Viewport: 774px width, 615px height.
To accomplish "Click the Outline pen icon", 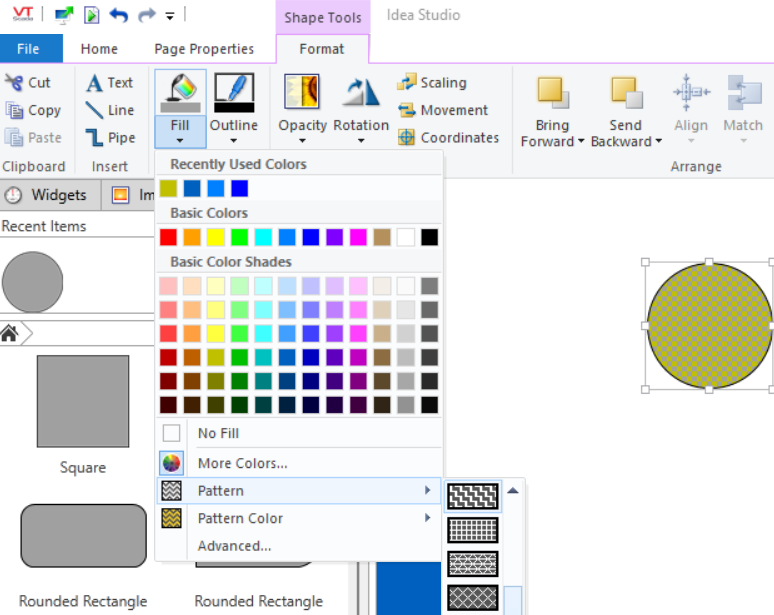I will pyautogui.click(x=234, y=92).
